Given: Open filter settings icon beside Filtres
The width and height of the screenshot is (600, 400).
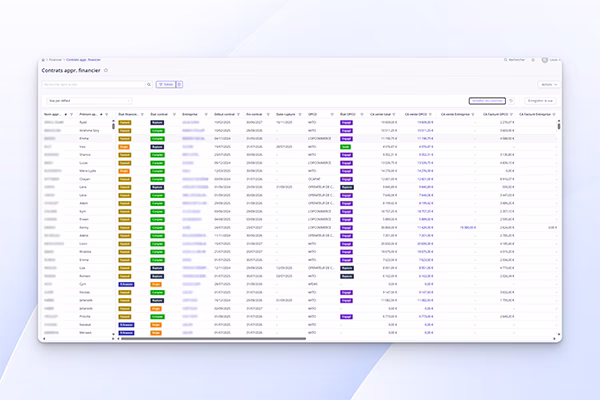Looking at the screenshot, I should click(x=179, y=85).
